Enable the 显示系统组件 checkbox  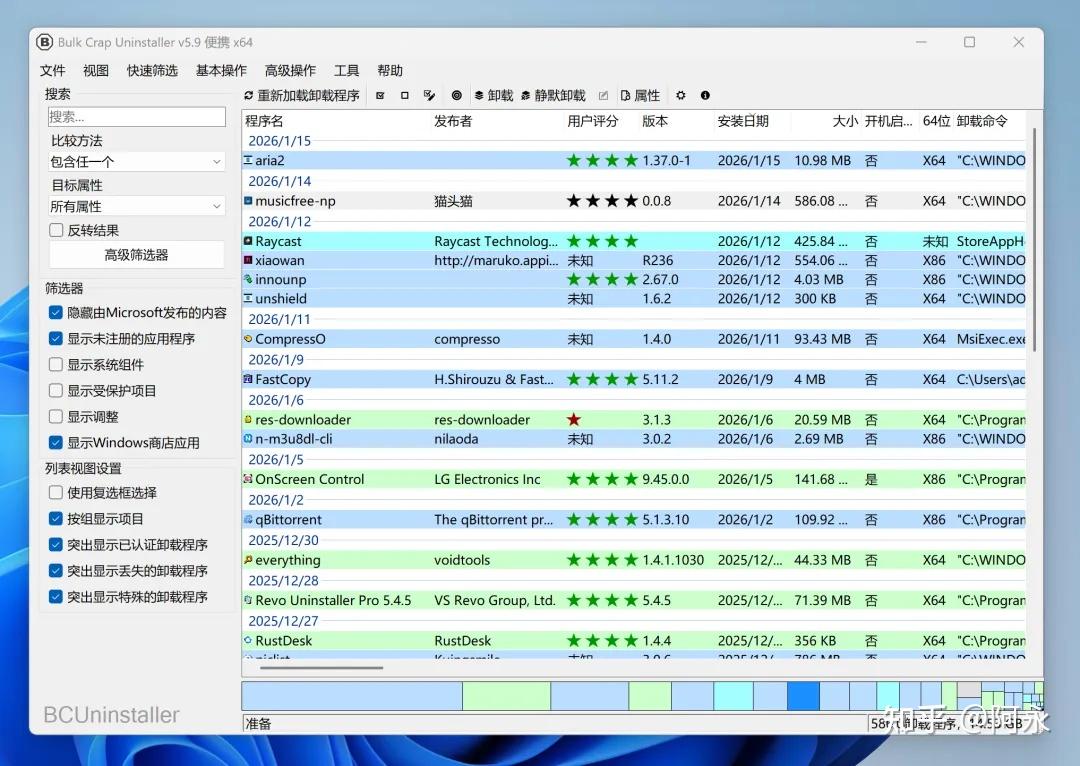pos(56,364)
